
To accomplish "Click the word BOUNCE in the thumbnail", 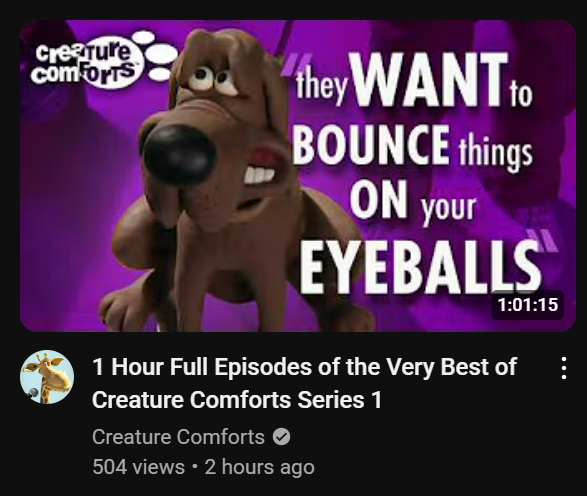I will pos(371,144).
